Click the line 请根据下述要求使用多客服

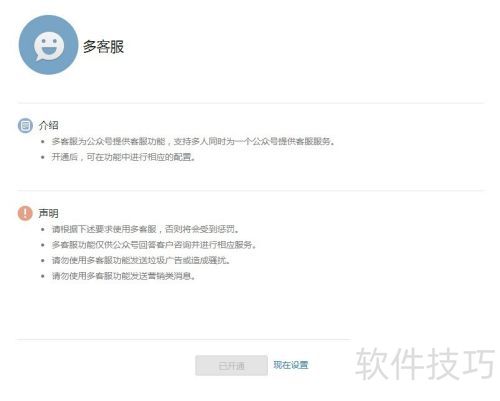coord(145,229)
